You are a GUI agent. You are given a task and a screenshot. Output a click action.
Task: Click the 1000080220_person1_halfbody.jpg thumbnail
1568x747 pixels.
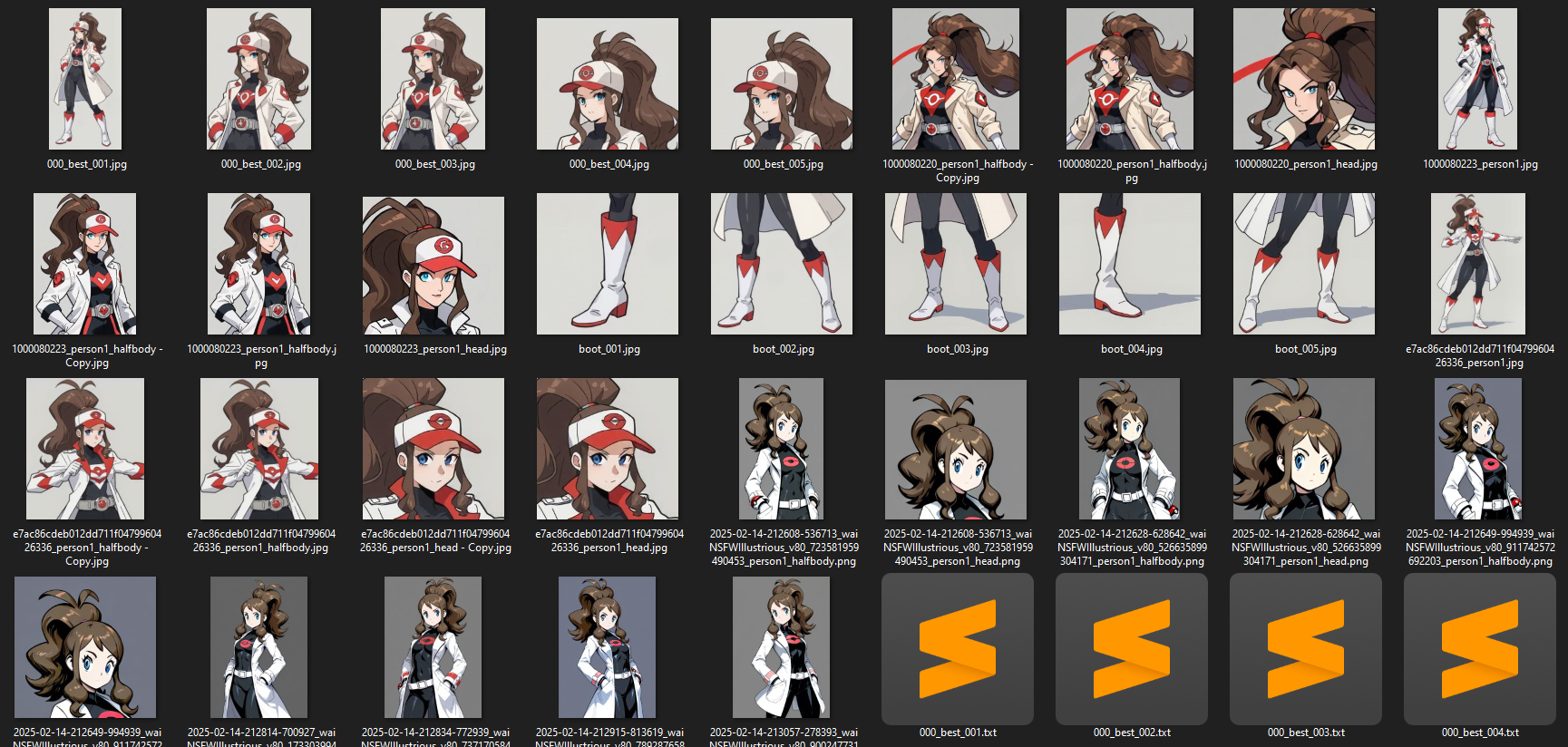[1130, 79]
